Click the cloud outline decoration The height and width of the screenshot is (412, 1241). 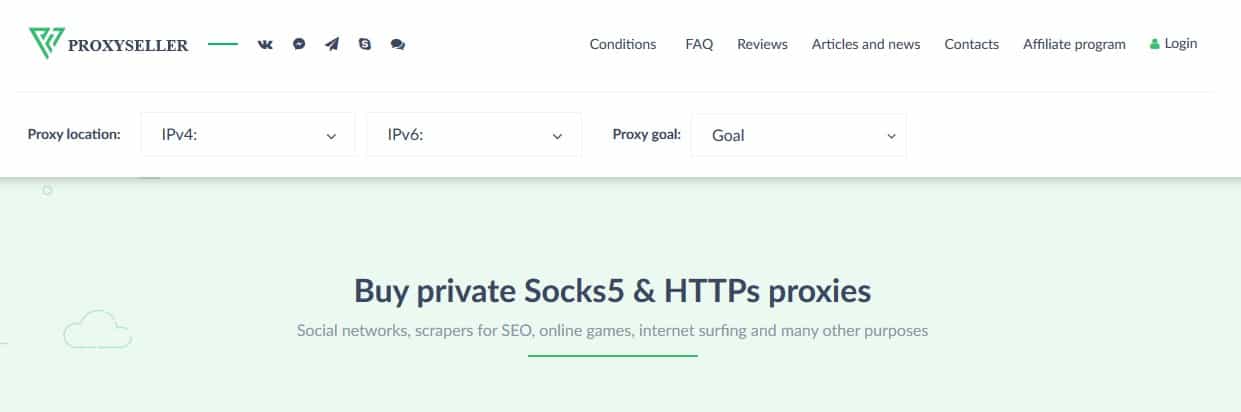[x=97, y=329]
